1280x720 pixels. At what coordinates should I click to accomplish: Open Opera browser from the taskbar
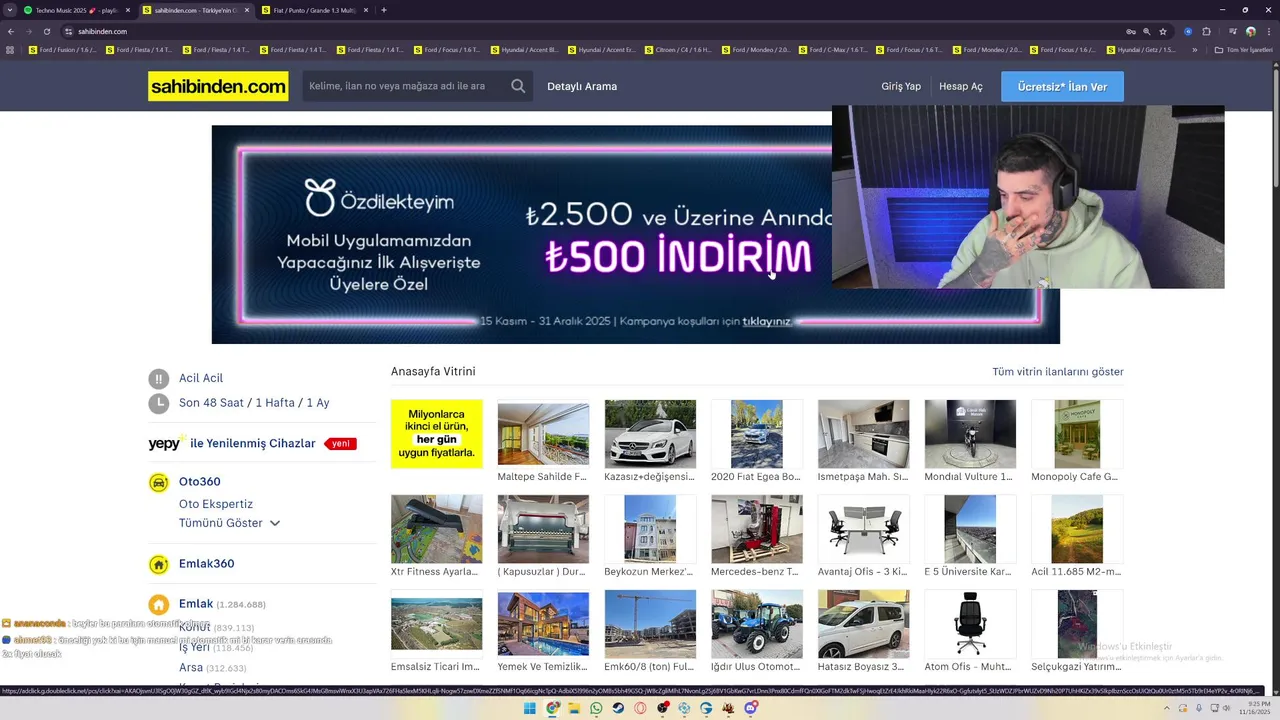pos(640,708)
